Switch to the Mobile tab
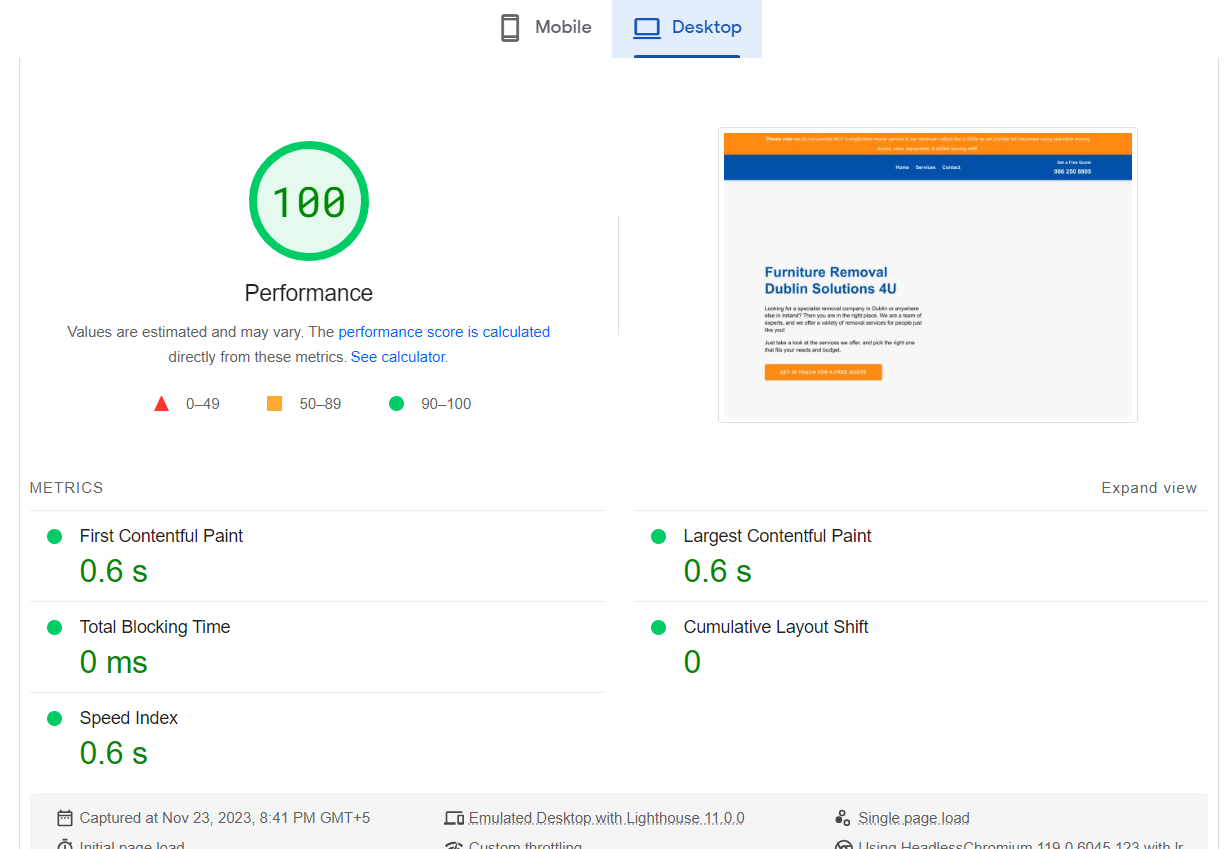This screenshot has width=1232, height=849. tap(545, 27)
